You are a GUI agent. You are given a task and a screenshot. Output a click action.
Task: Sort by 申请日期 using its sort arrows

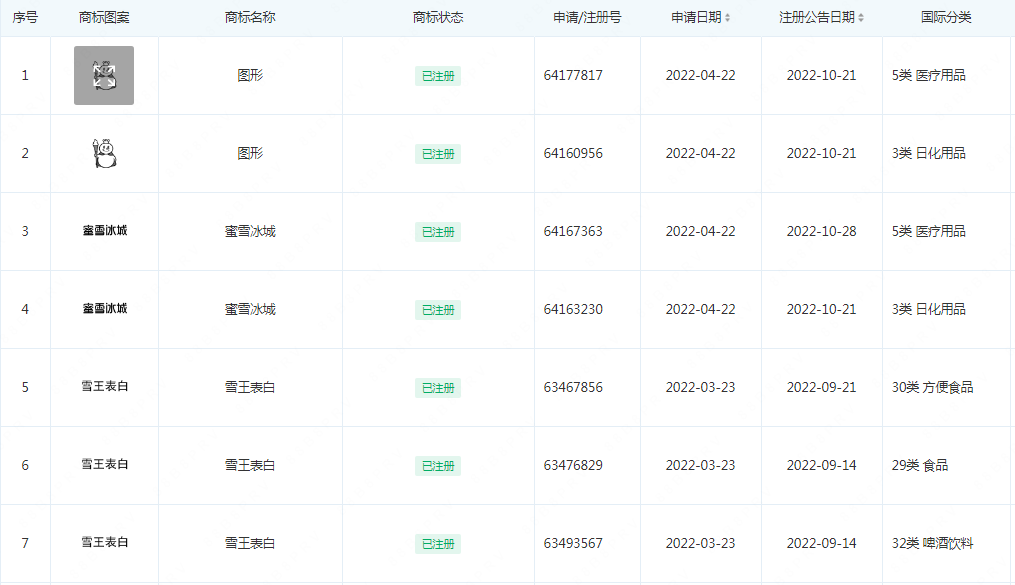728,18
